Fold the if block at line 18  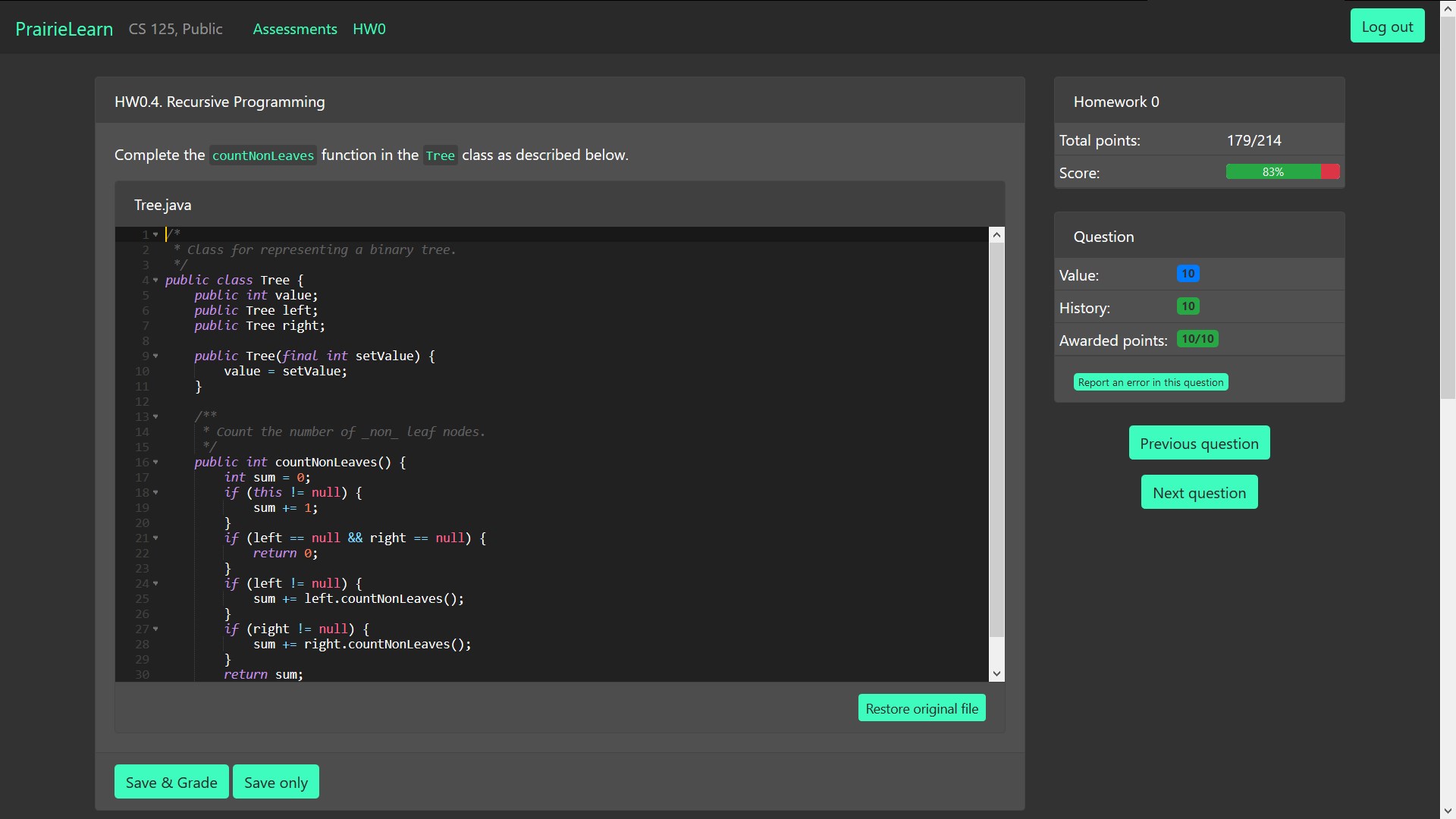[155, 492]
